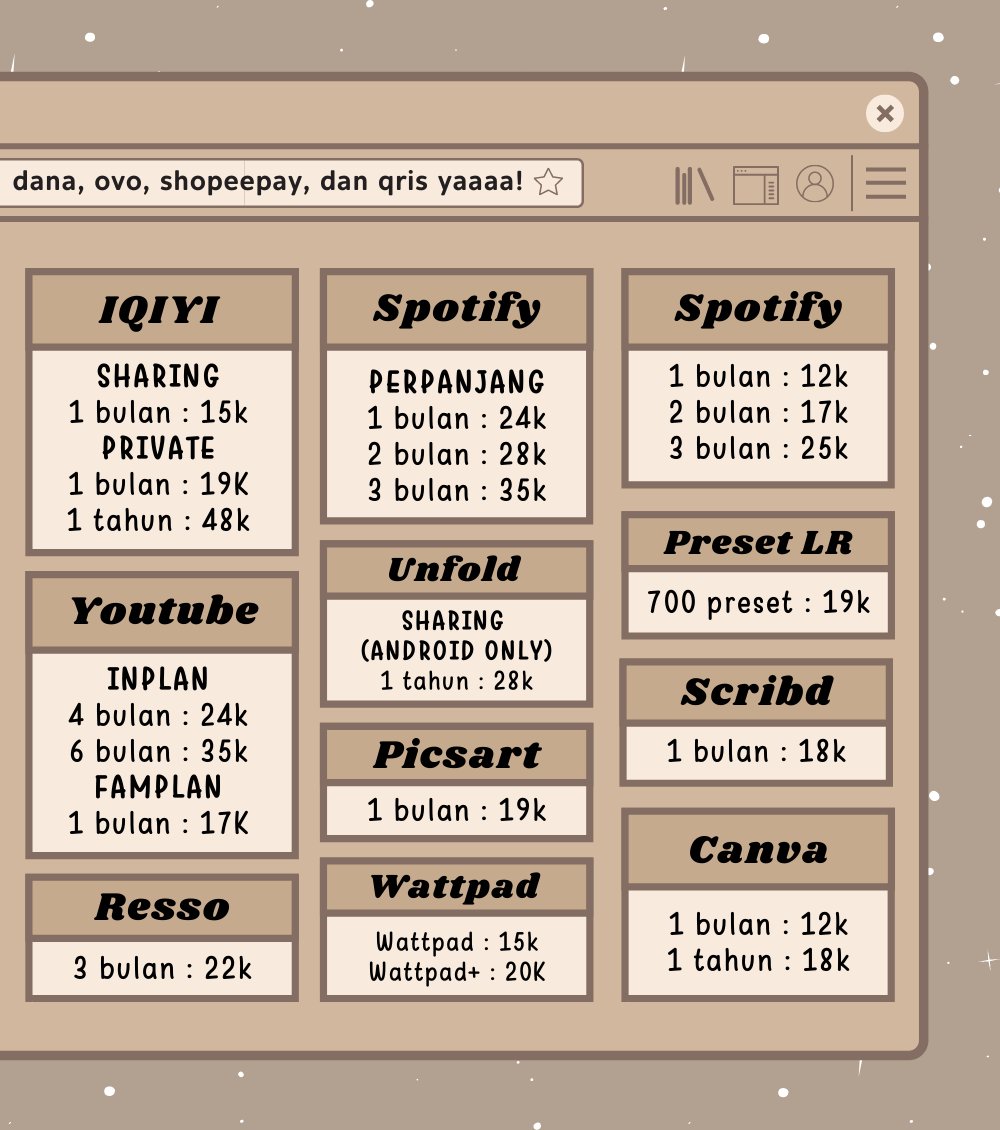Viewport: 1000px width, 1130px height.
Task: Click Spotify perpanjang '3 bulan : 35k'
Action: (457, 490)
